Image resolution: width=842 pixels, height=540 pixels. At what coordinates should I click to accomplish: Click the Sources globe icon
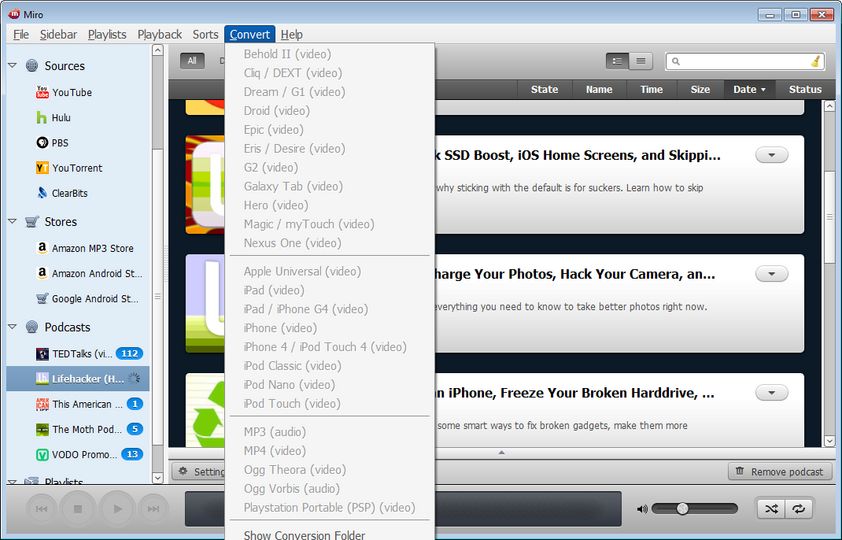(32, 65)
